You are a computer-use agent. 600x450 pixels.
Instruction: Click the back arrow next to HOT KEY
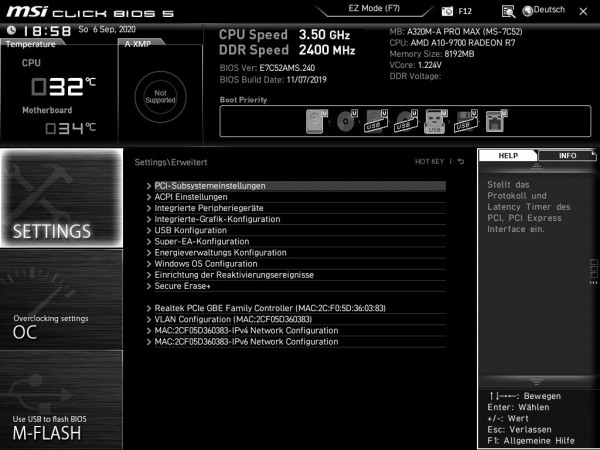tap(461, 161)
